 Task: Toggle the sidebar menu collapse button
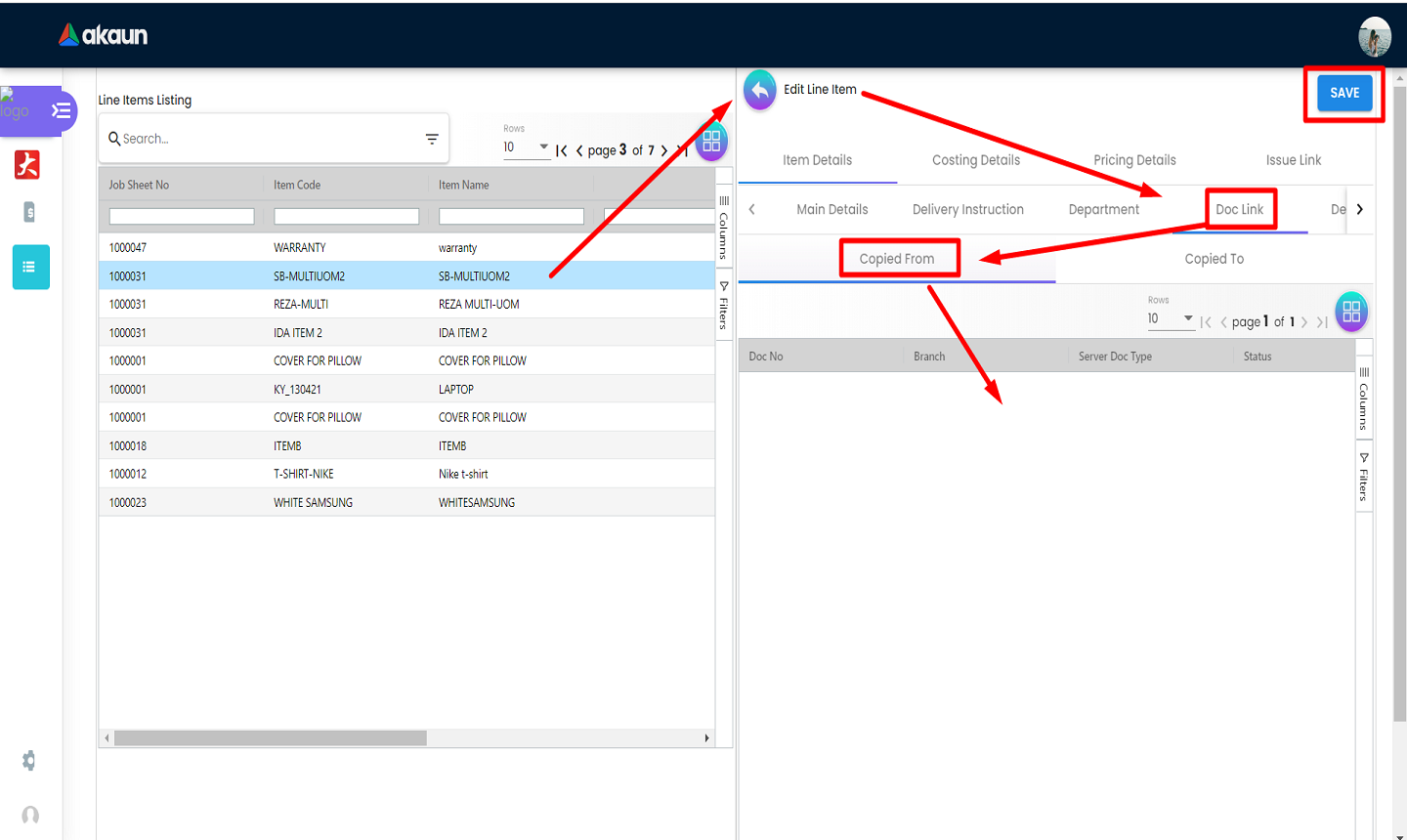(x=62, y=110)
